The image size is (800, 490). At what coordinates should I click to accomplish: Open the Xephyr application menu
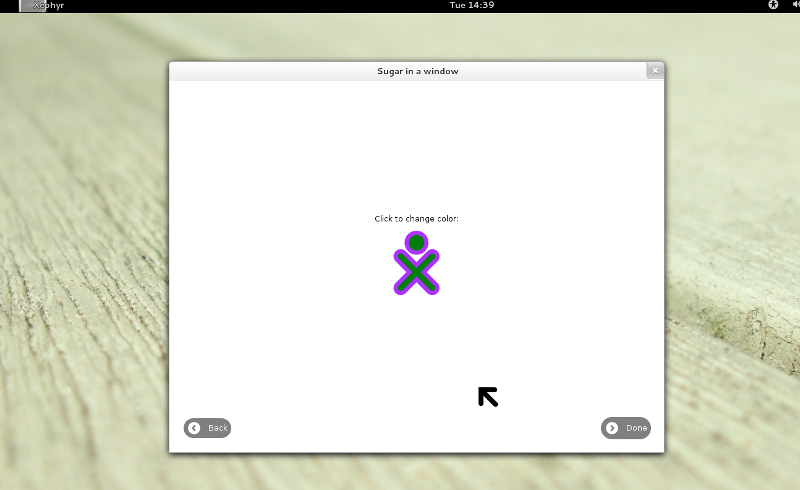pos(48,5)
